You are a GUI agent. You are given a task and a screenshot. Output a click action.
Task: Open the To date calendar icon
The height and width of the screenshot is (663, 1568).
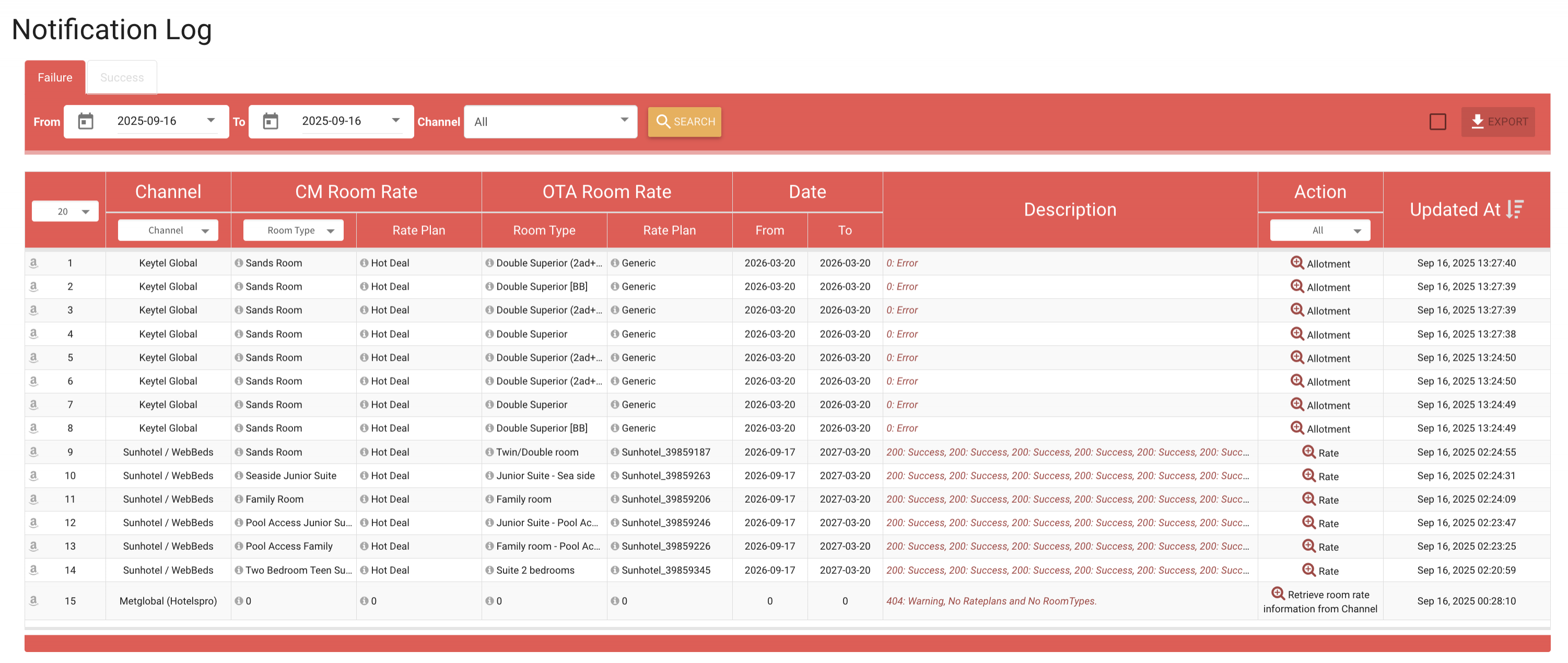tap(270, 122)
